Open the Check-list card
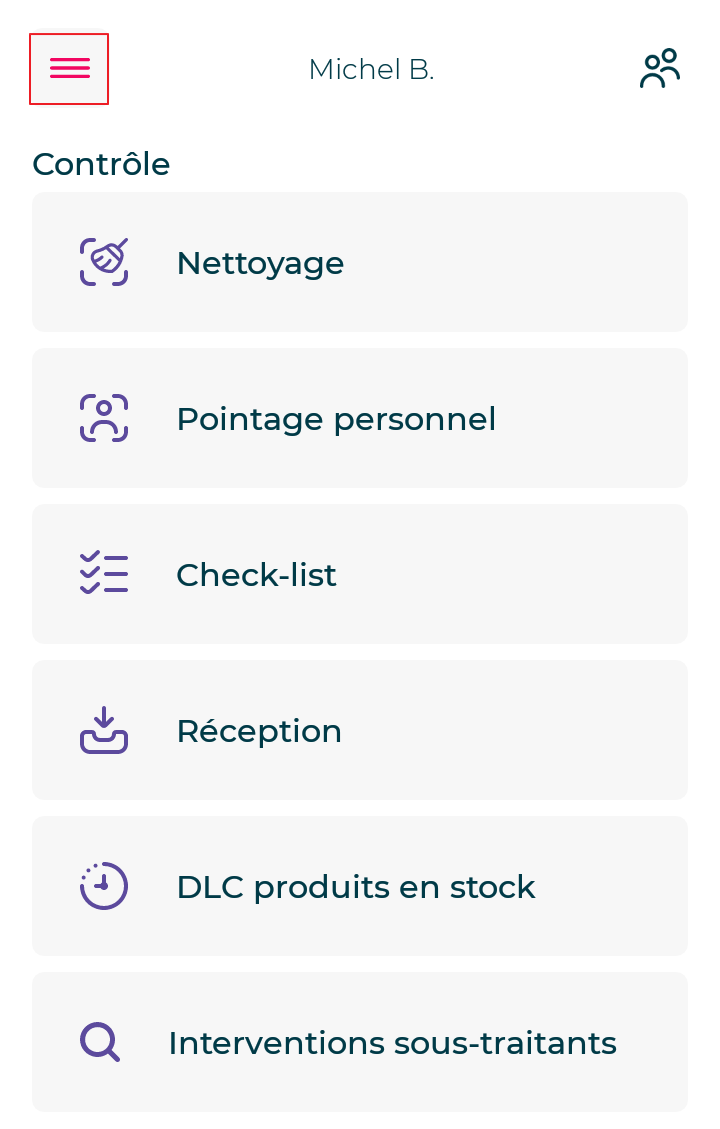Screen dimensions: 720x1129 pos(500,574)
